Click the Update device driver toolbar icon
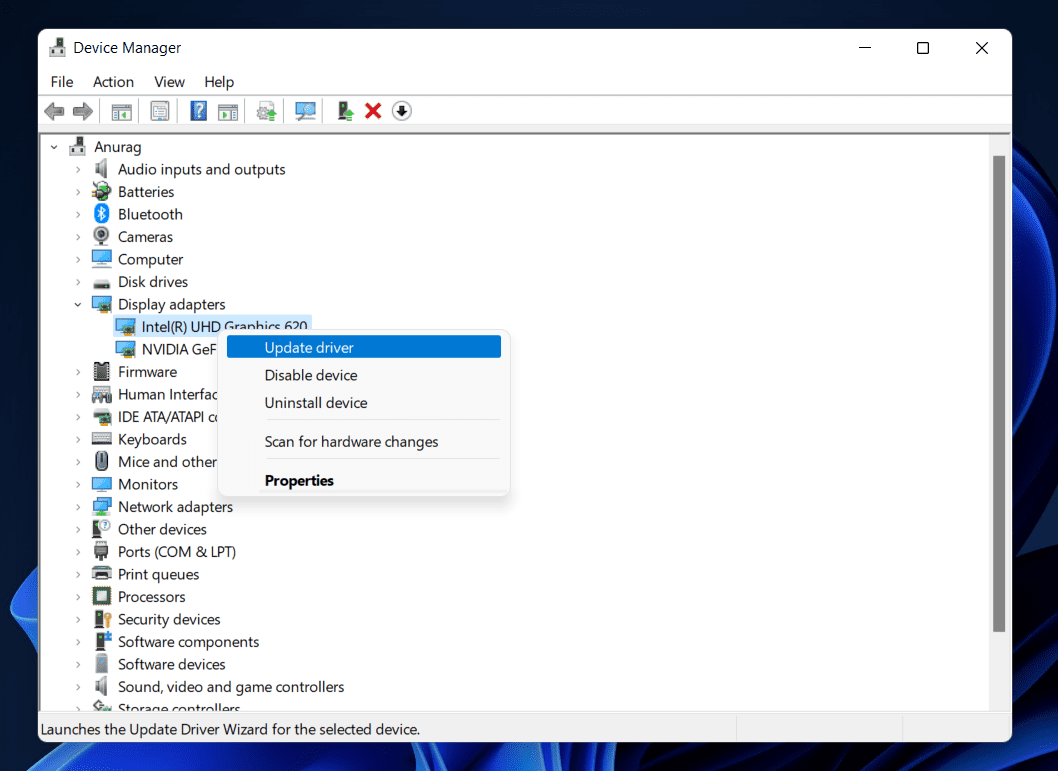1058x771 pixels. (345, 111)
